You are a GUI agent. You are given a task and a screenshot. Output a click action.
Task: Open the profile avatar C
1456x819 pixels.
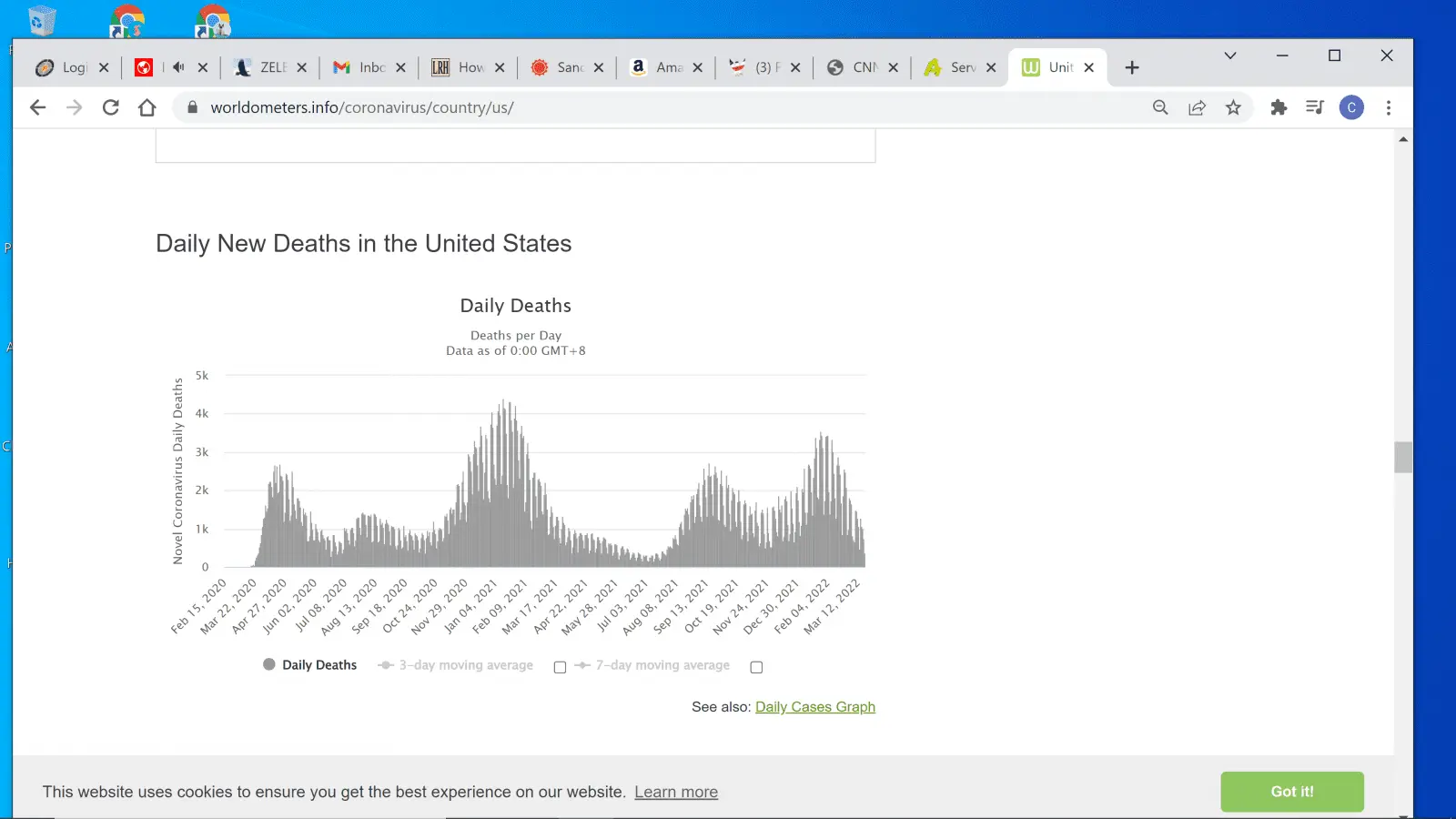coord(1351,107)
